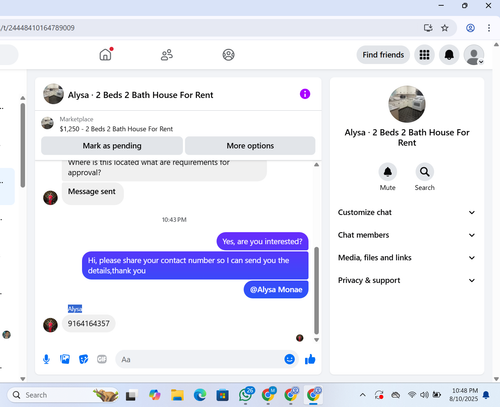Viewport: 500px width, 407px height.
Task: Open emoji picker smiley icon
Action: [x=289, y=359]
